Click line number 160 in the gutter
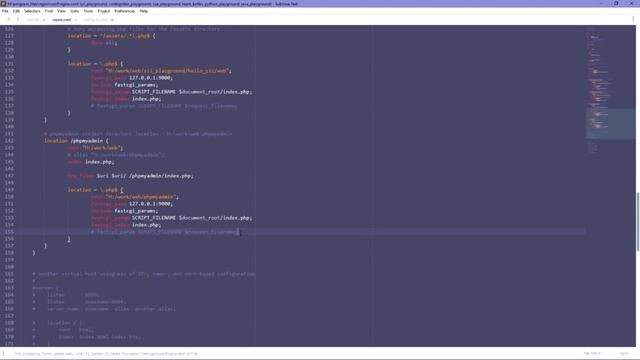Viewport: 640px width, 360px height. pos(9,267)
